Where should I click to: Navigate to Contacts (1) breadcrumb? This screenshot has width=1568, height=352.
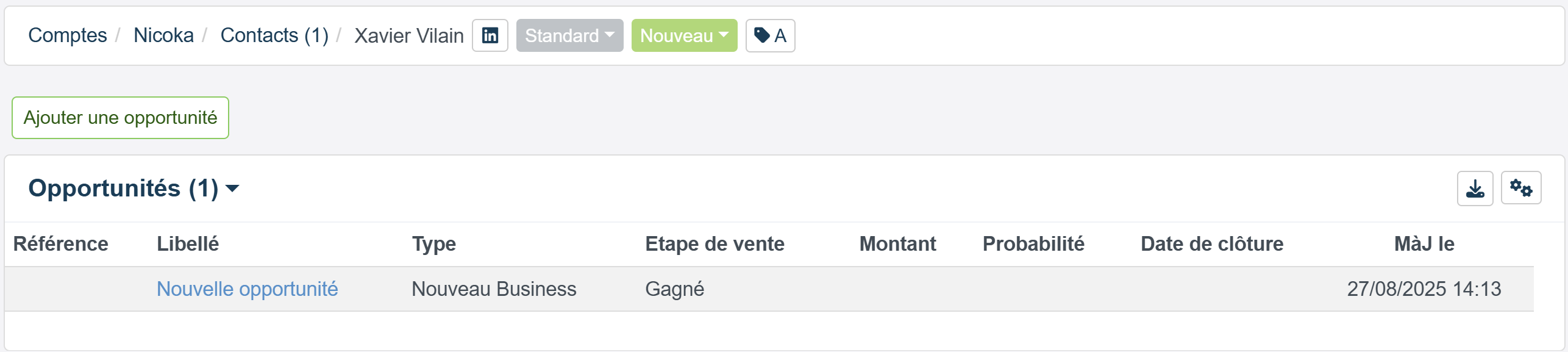274,35
